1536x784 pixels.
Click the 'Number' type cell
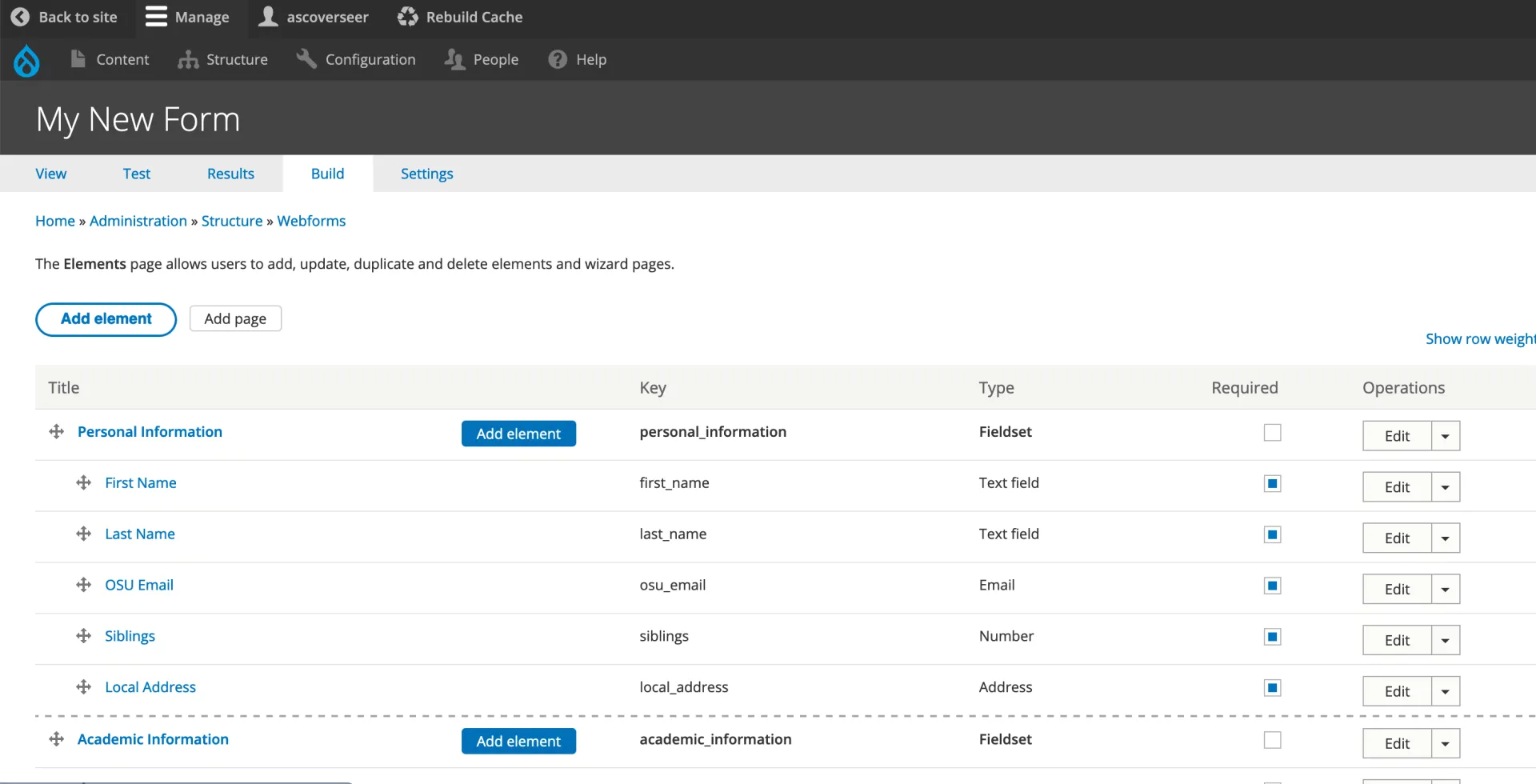[1006, 637]
